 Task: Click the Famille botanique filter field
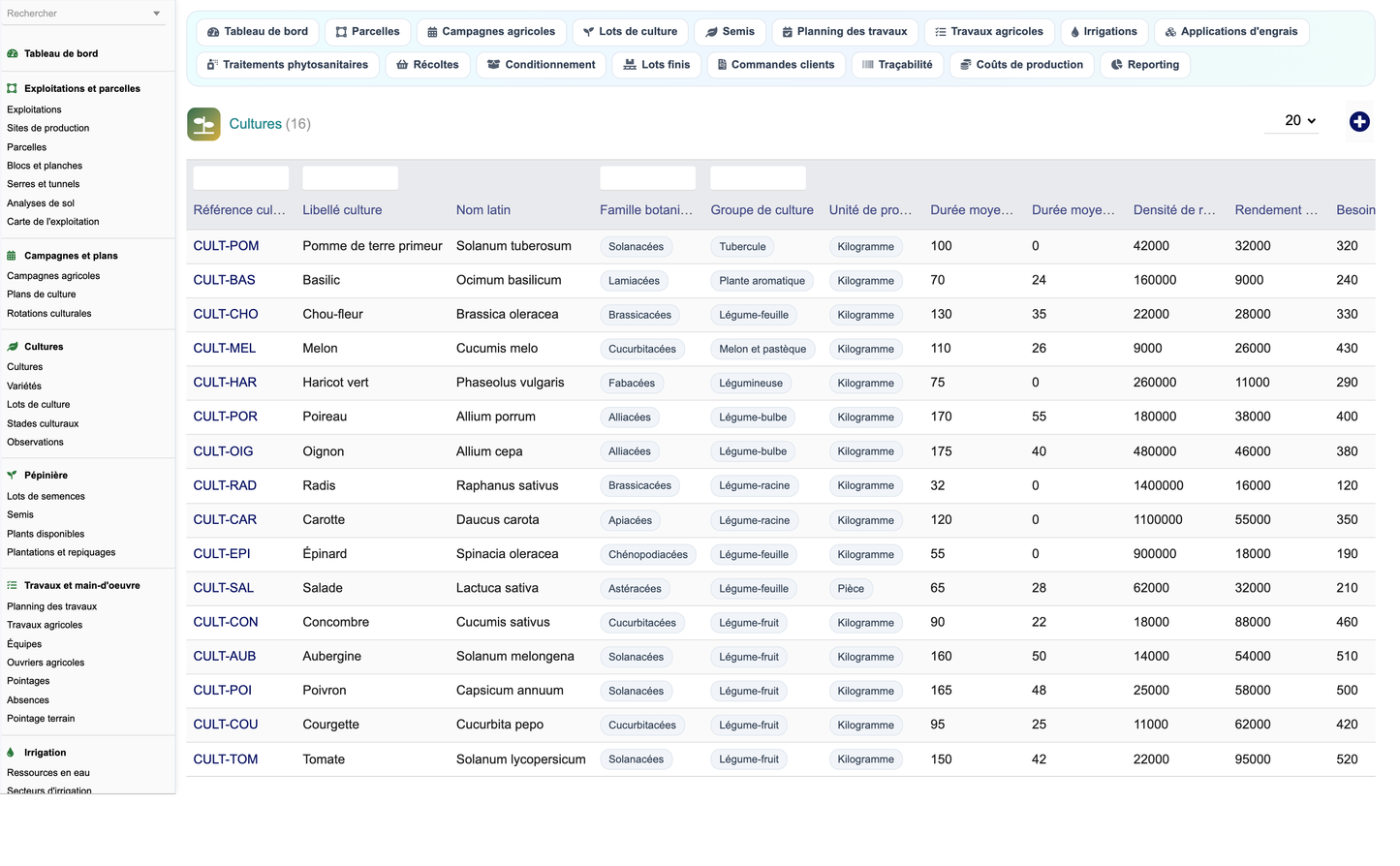648,178
